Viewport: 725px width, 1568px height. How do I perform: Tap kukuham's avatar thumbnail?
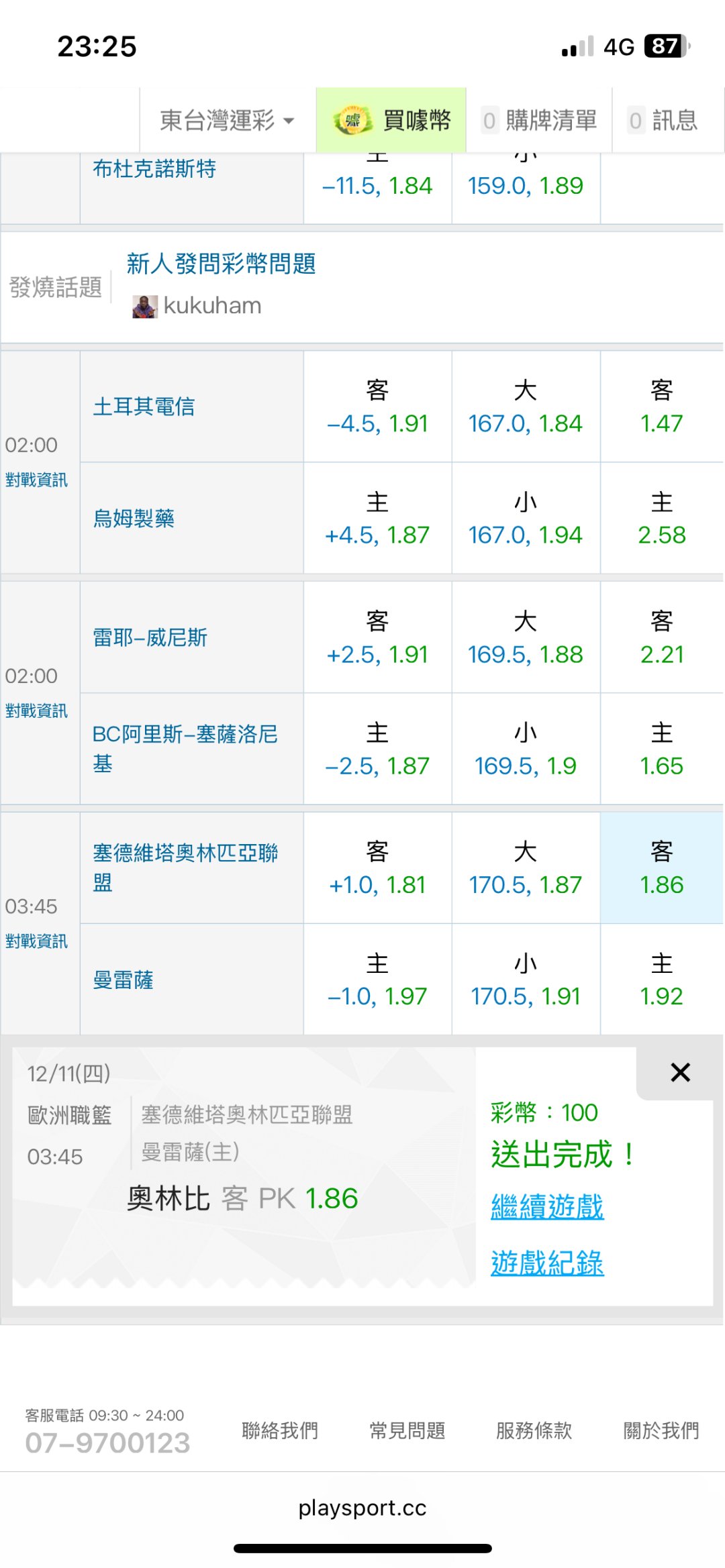144,306
